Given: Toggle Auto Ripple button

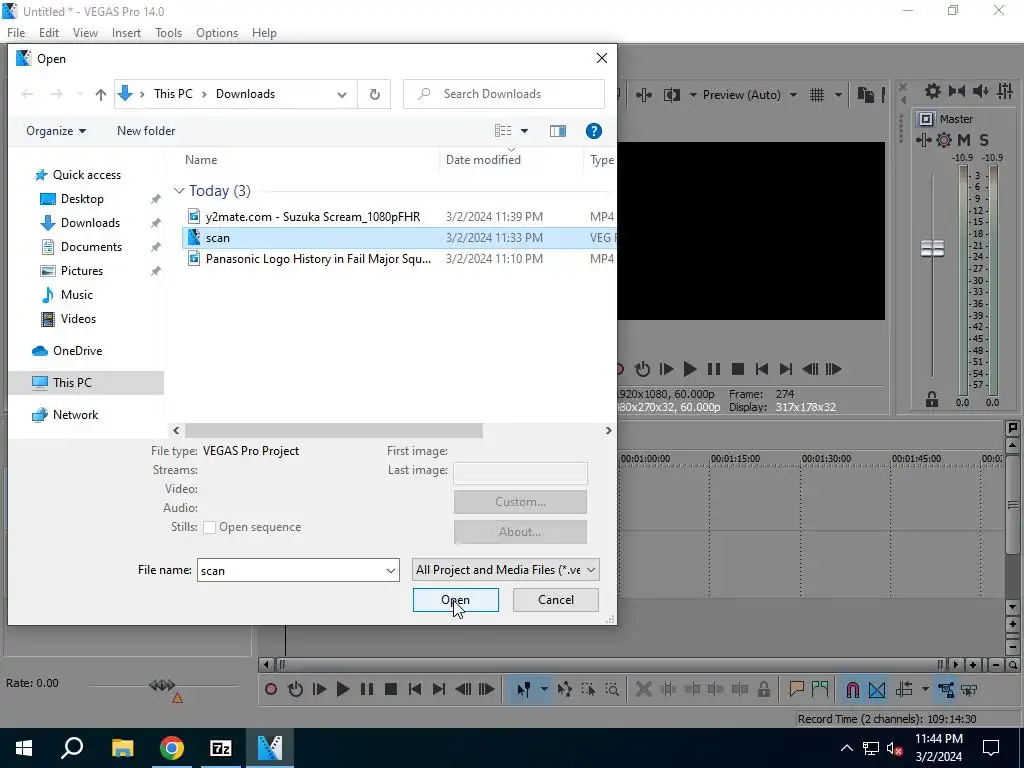Looking at the screenshot, I should (904, 690).
